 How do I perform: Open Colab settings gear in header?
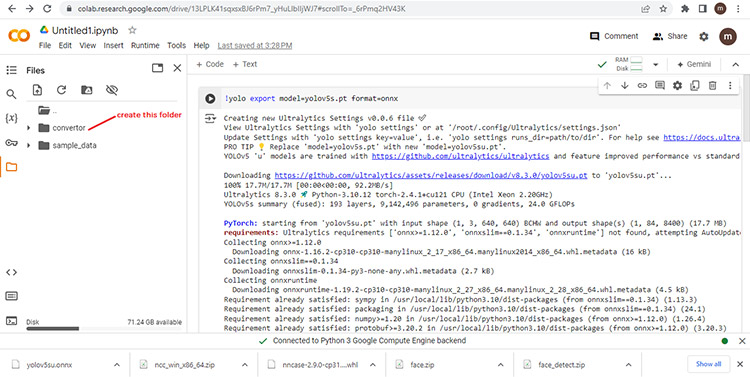[x=704, y=36]
